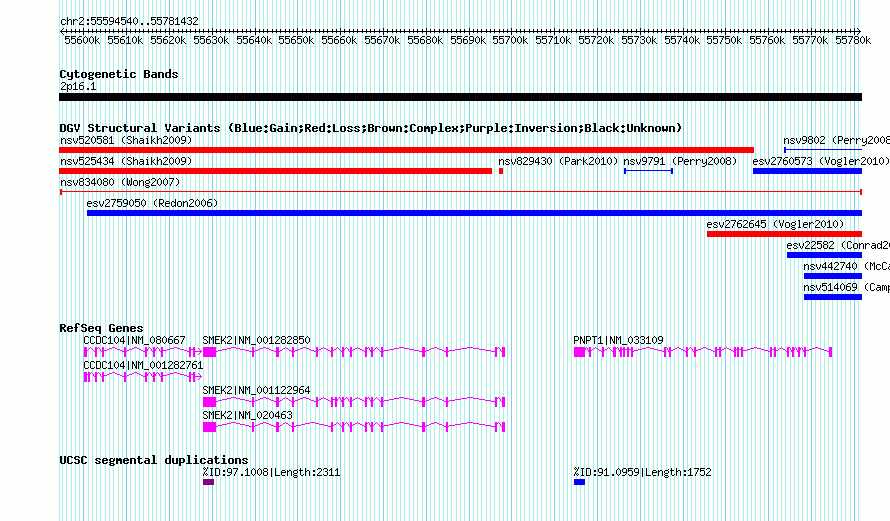Select the nsv9802 (Perry2008) thin blue interval
Screen dimensions: 890x521
pos(823,150)
